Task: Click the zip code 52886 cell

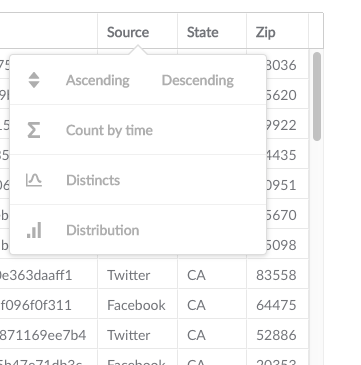Action: click(x=278, y=335)
